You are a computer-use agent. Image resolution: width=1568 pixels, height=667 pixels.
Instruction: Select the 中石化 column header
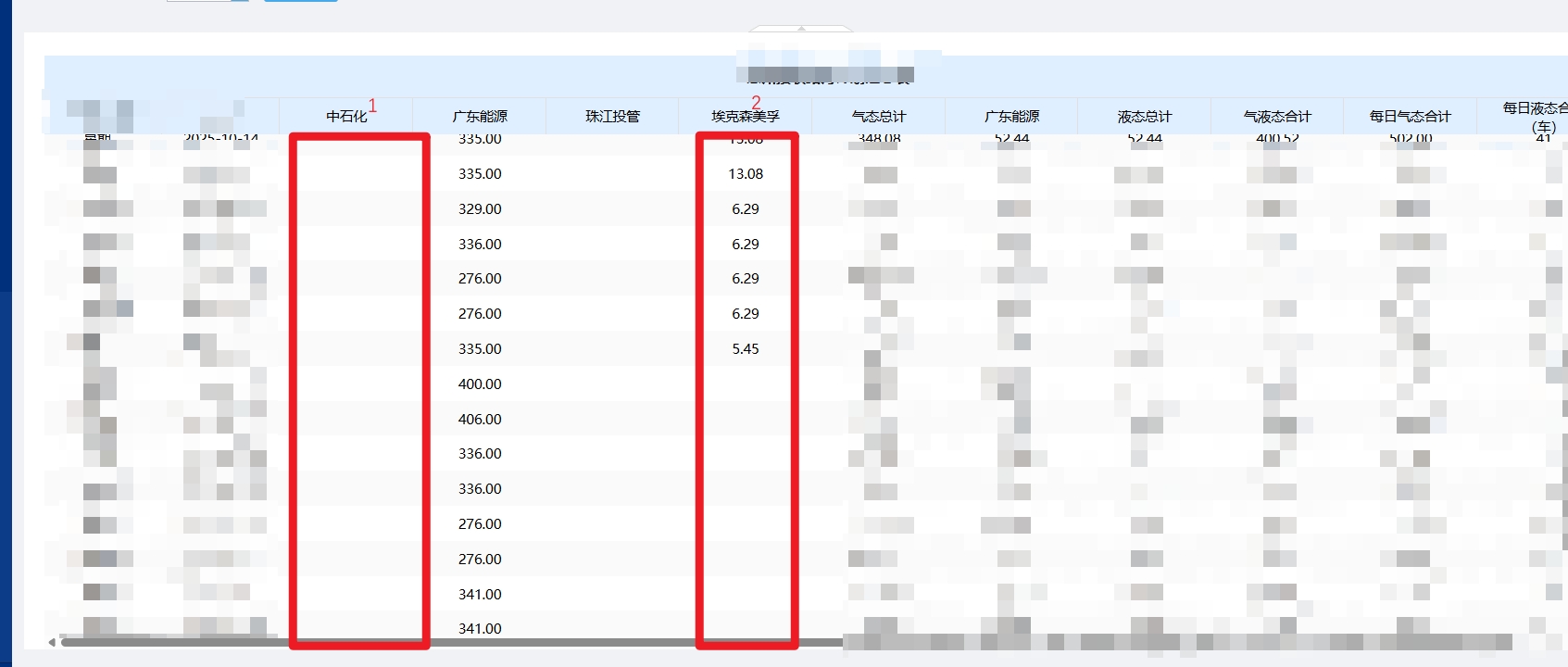[x=346, y=117]
